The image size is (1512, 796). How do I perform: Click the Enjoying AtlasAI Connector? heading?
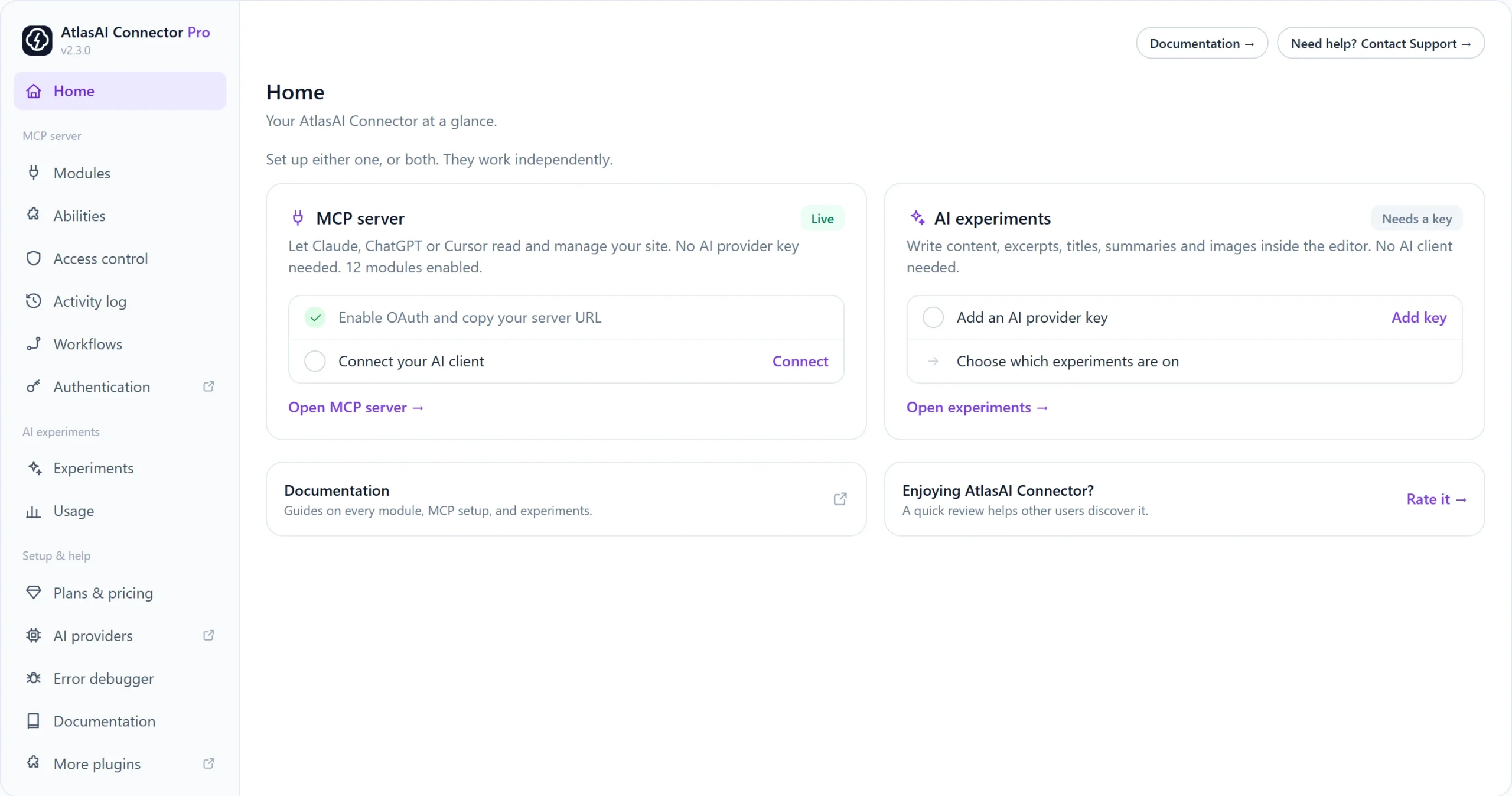pyautogui.click(x=998, y=490)
